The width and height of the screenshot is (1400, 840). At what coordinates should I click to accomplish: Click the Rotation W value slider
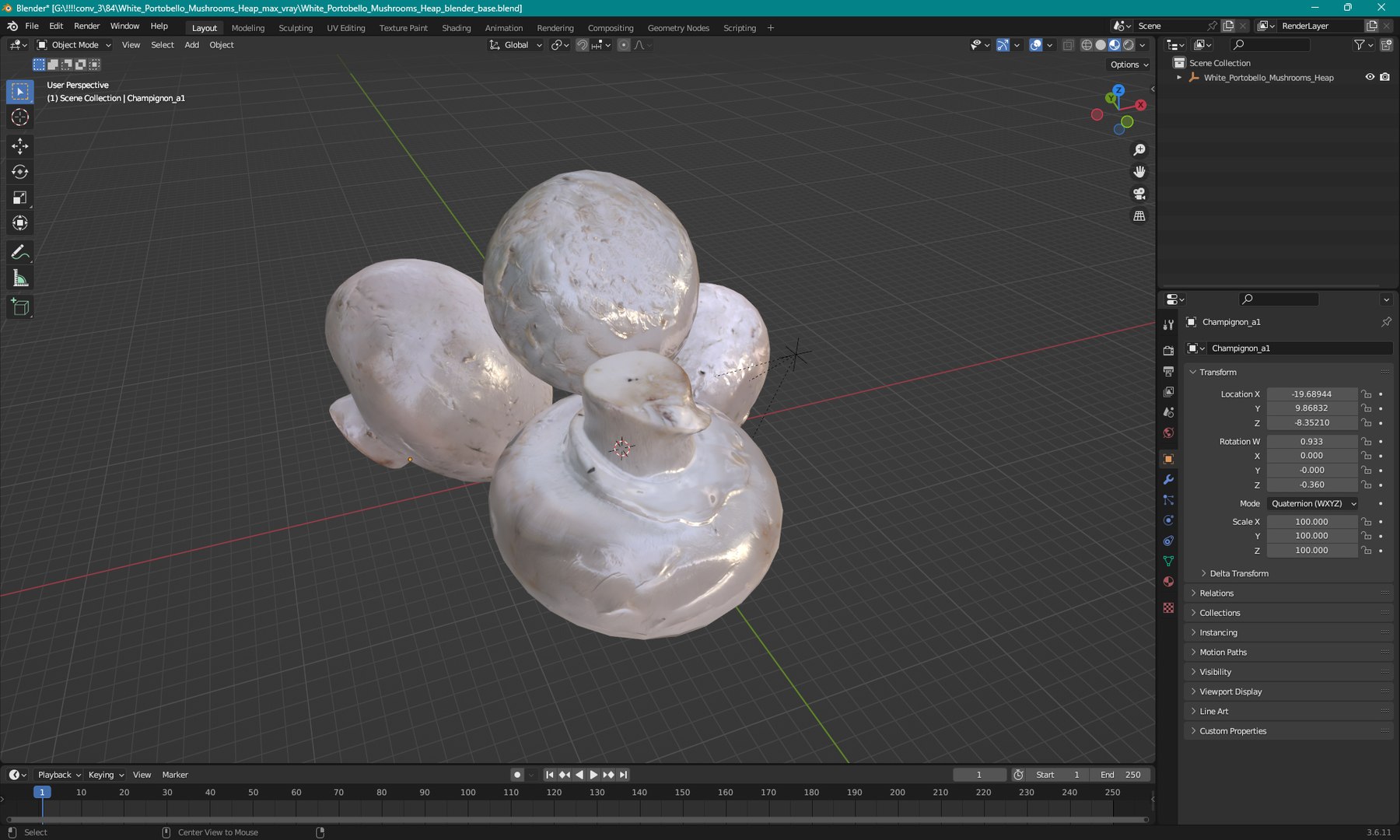click(x=1312, y=441)
